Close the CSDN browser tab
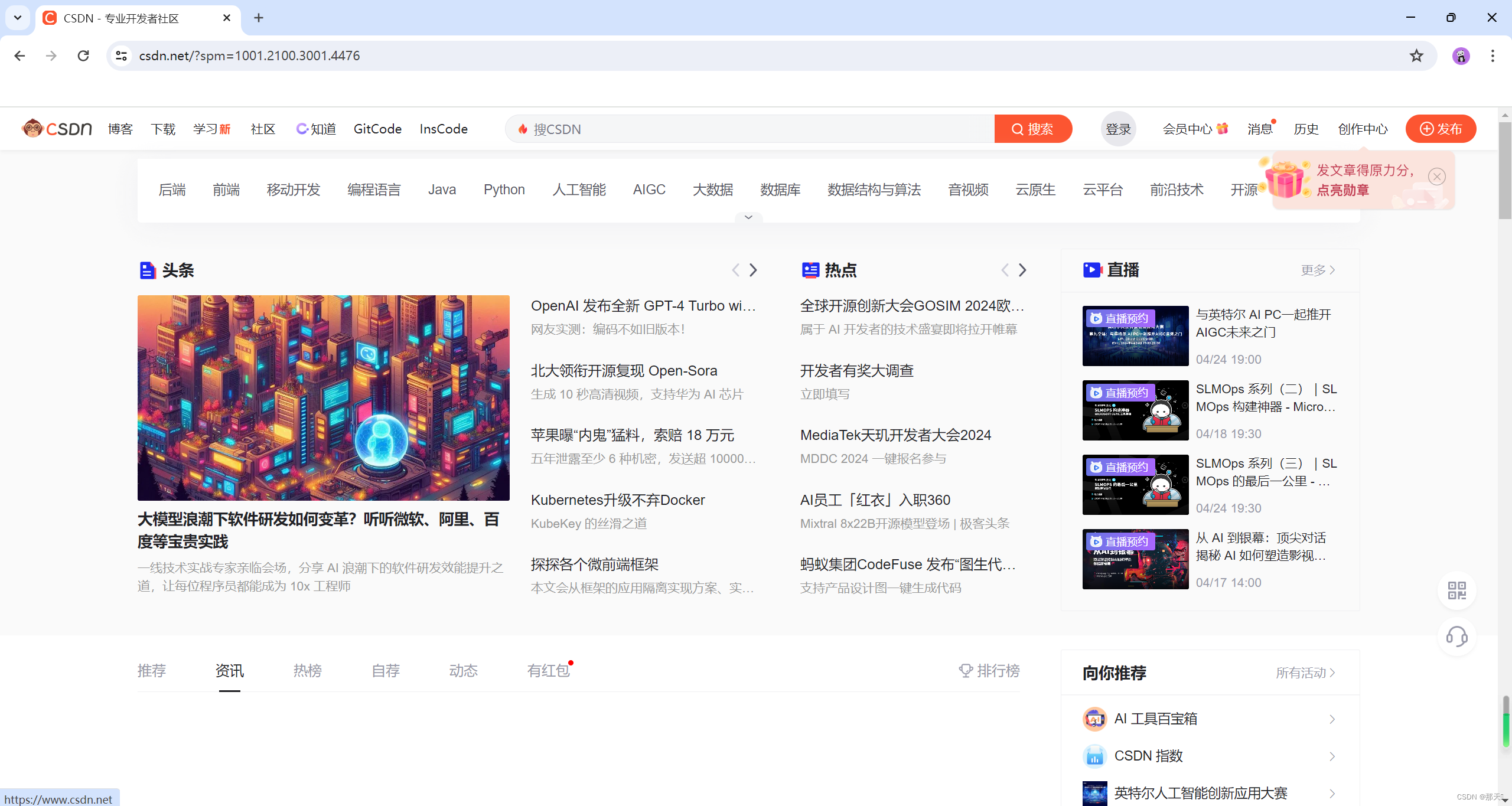This screenshot has height=806, width=1512. click(227, 18)
